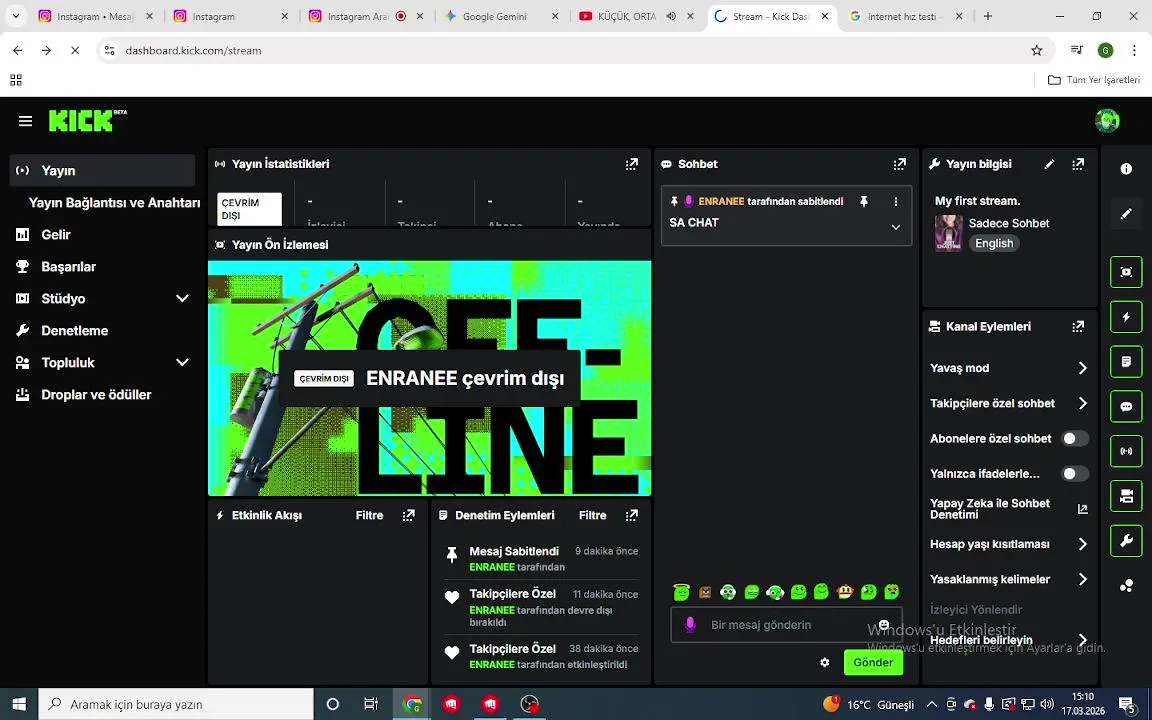
Task: Click the English language tag
Action: (994, 243)
